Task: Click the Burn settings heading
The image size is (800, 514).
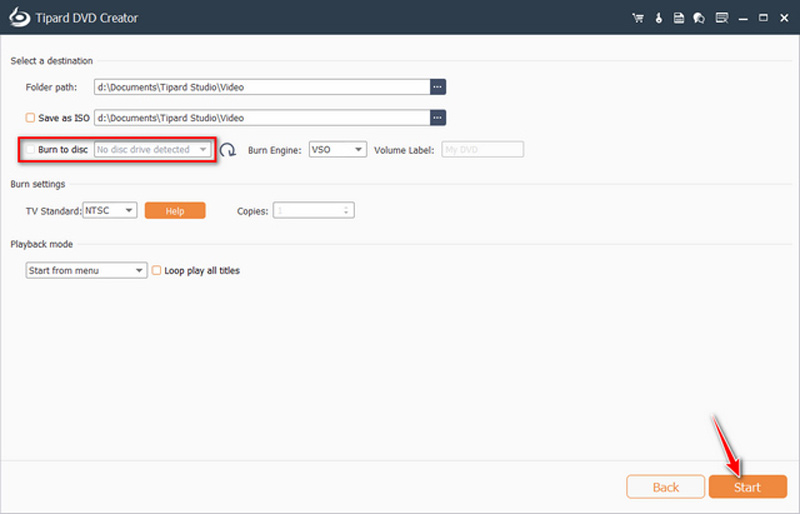Action: [x=38, y=184]
